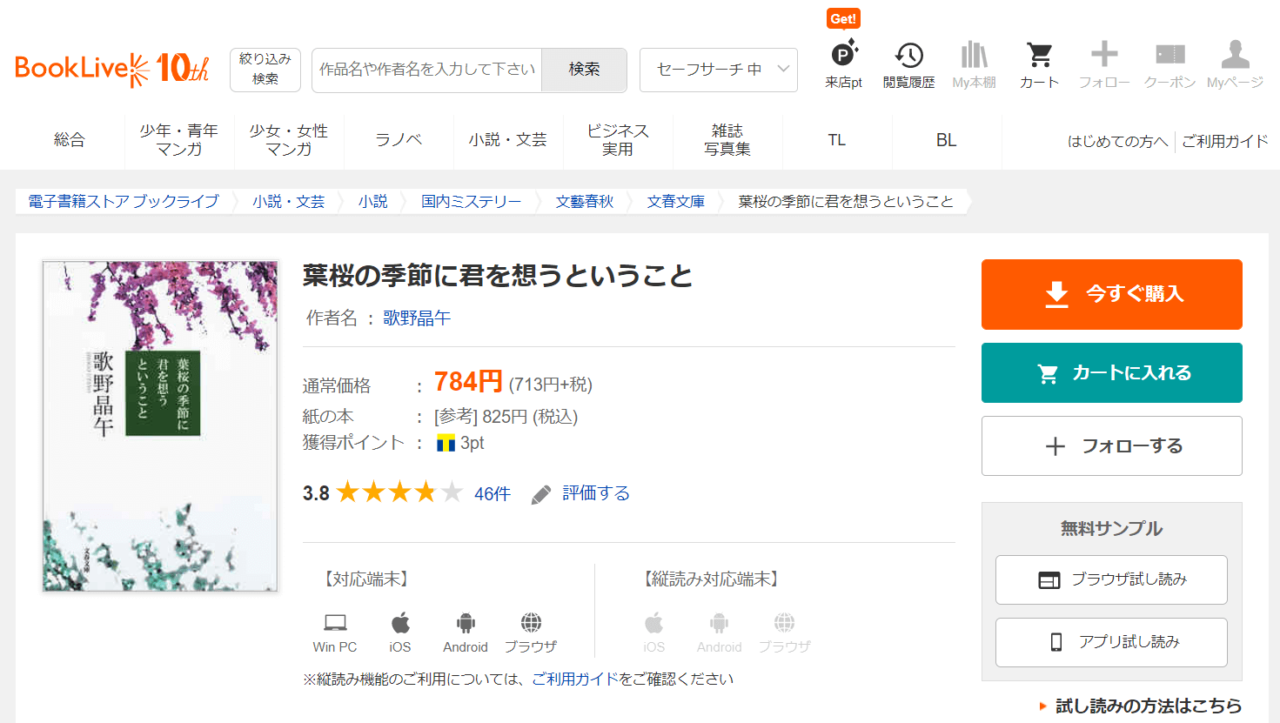Click 国内ミステリー breadcrumb link
Viewport: 1280px width, 723px height.
pyautogui.click(x=471, y=201)
